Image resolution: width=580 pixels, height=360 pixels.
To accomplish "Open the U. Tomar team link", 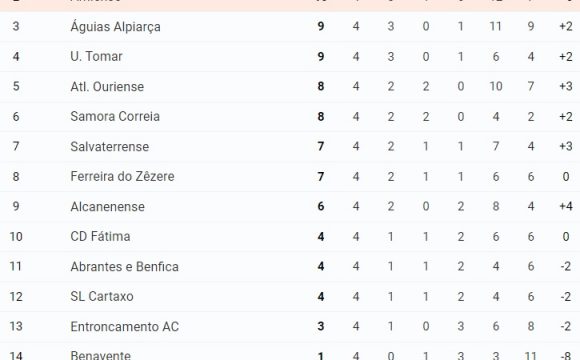I will 96,57.
